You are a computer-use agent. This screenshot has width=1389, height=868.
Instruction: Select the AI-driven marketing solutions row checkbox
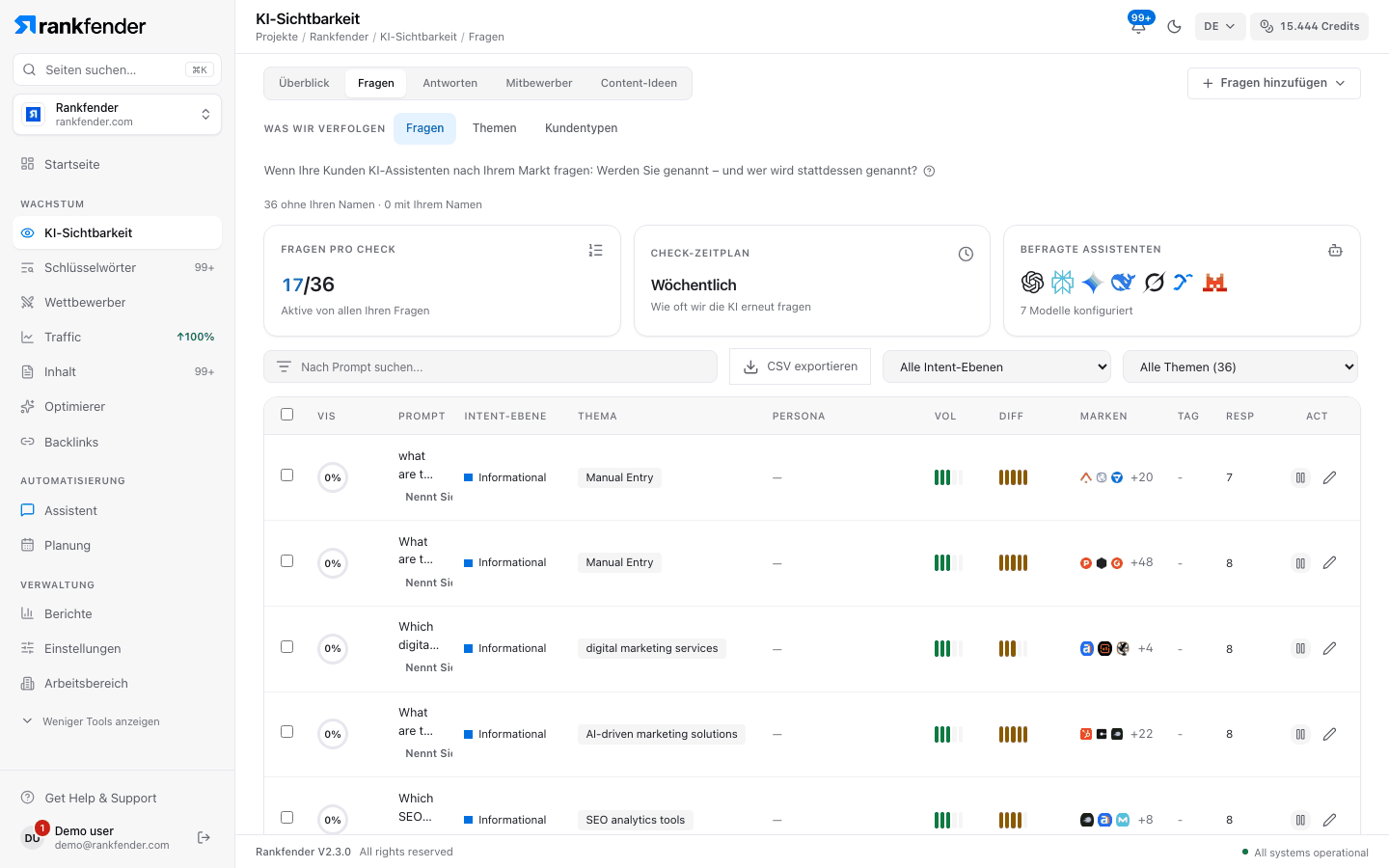pos(286,732)
